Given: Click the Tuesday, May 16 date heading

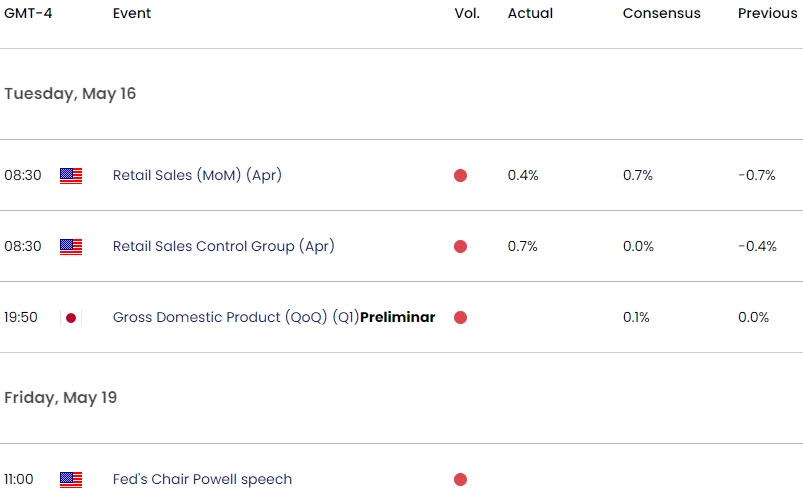Looking at the screenshot, I should 70,93.
